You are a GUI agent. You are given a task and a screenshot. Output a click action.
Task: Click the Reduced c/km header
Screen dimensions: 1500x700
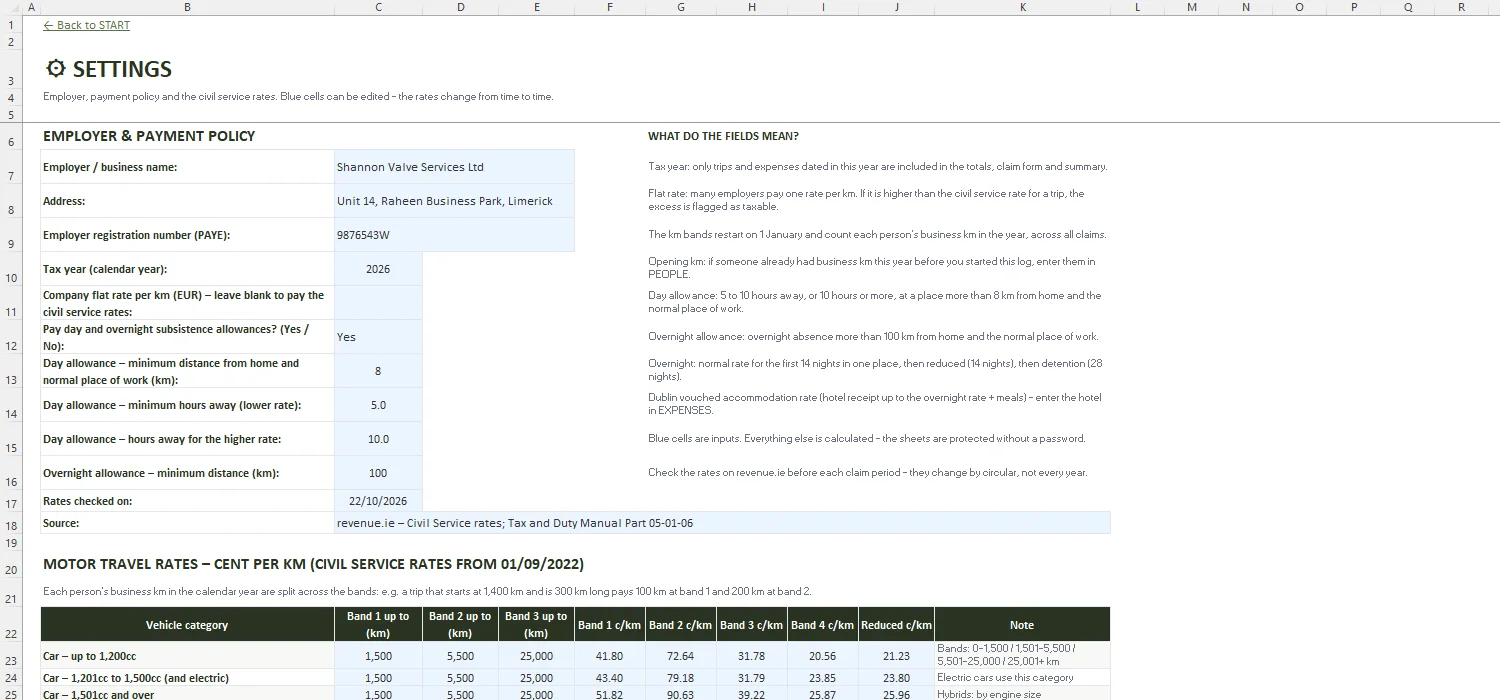pos(896,625)
